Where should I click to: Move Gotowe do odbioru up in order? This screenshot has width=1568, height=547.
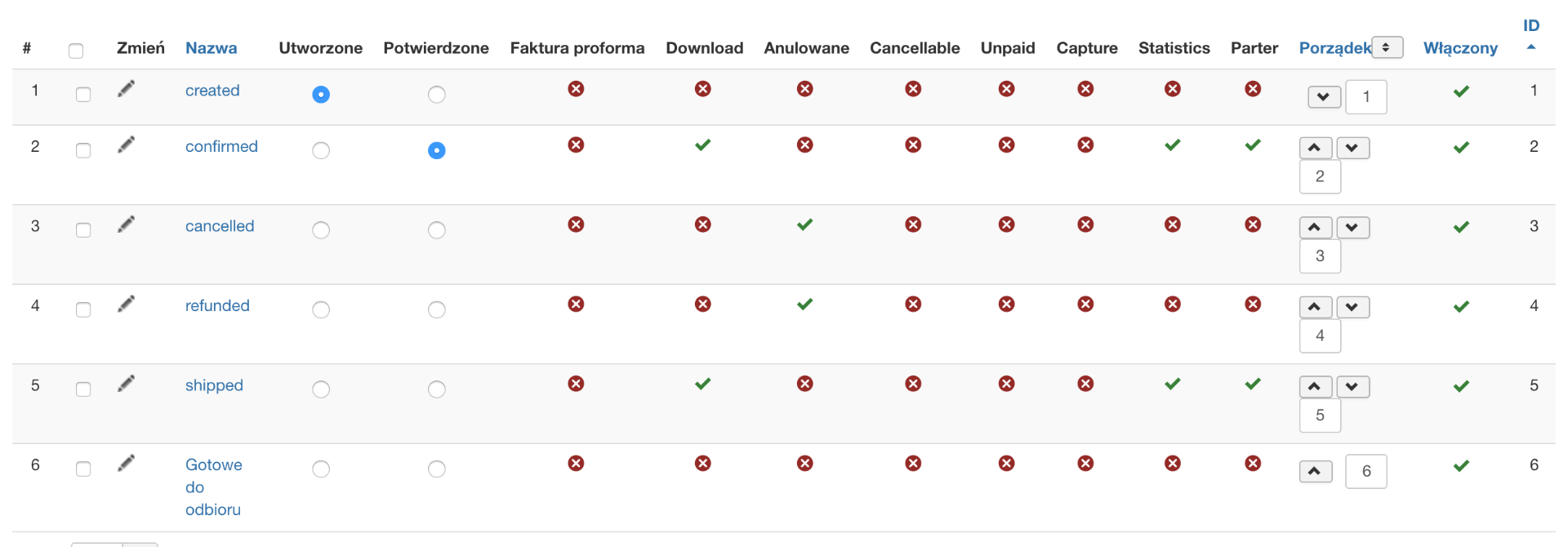click(1315, 472)
